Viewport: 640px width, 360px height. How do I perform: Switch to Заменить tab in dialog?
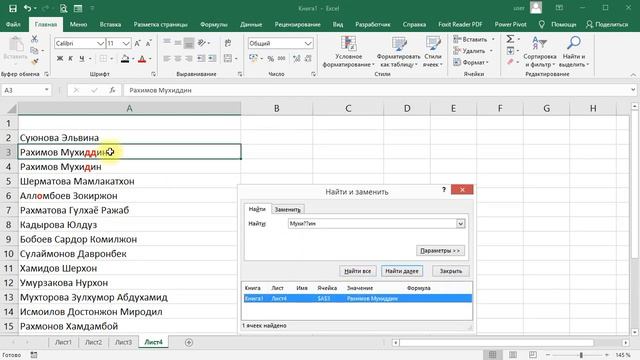[288, 209]
